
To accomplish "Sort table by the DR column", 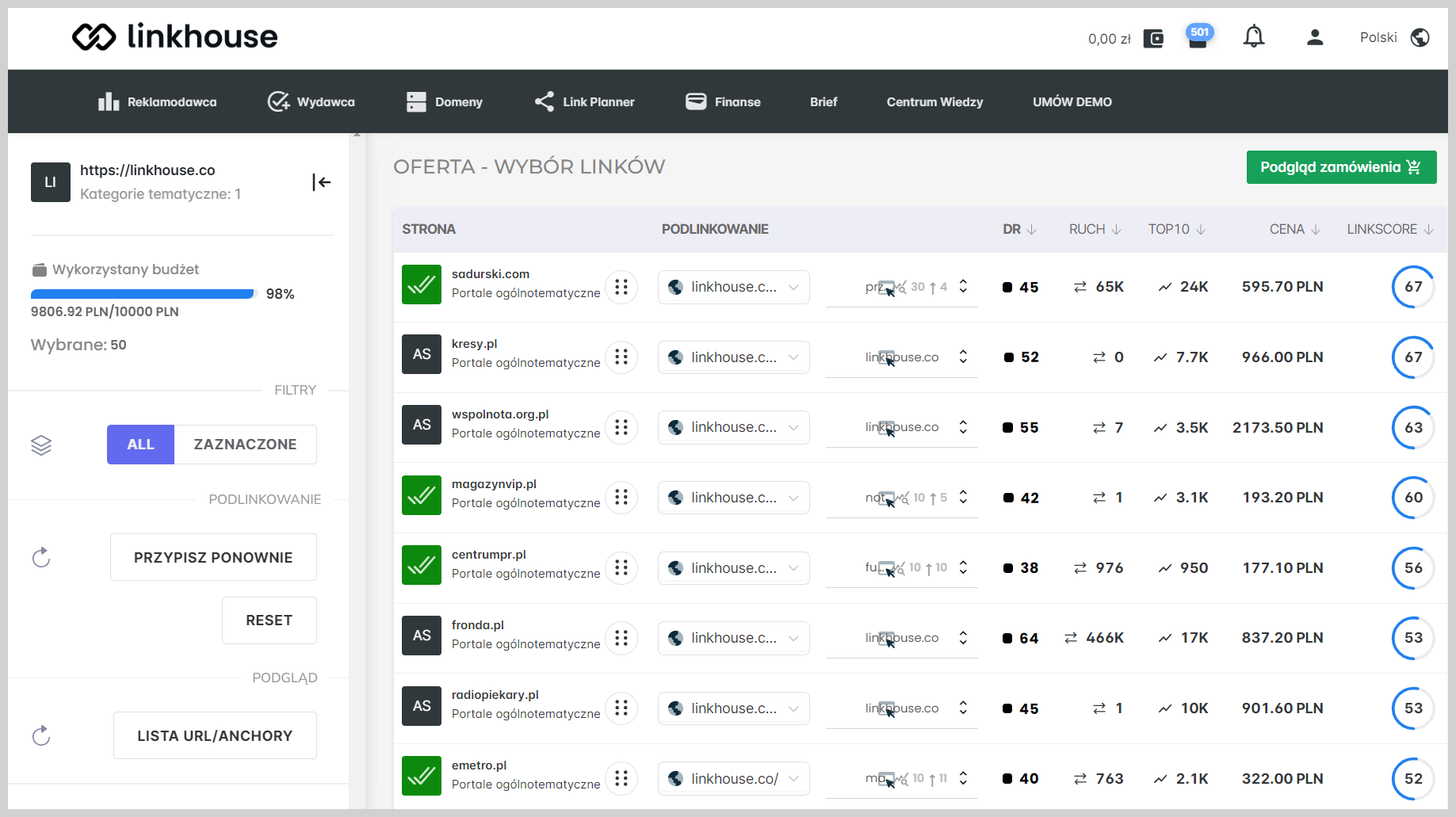I will [1019, 229].
